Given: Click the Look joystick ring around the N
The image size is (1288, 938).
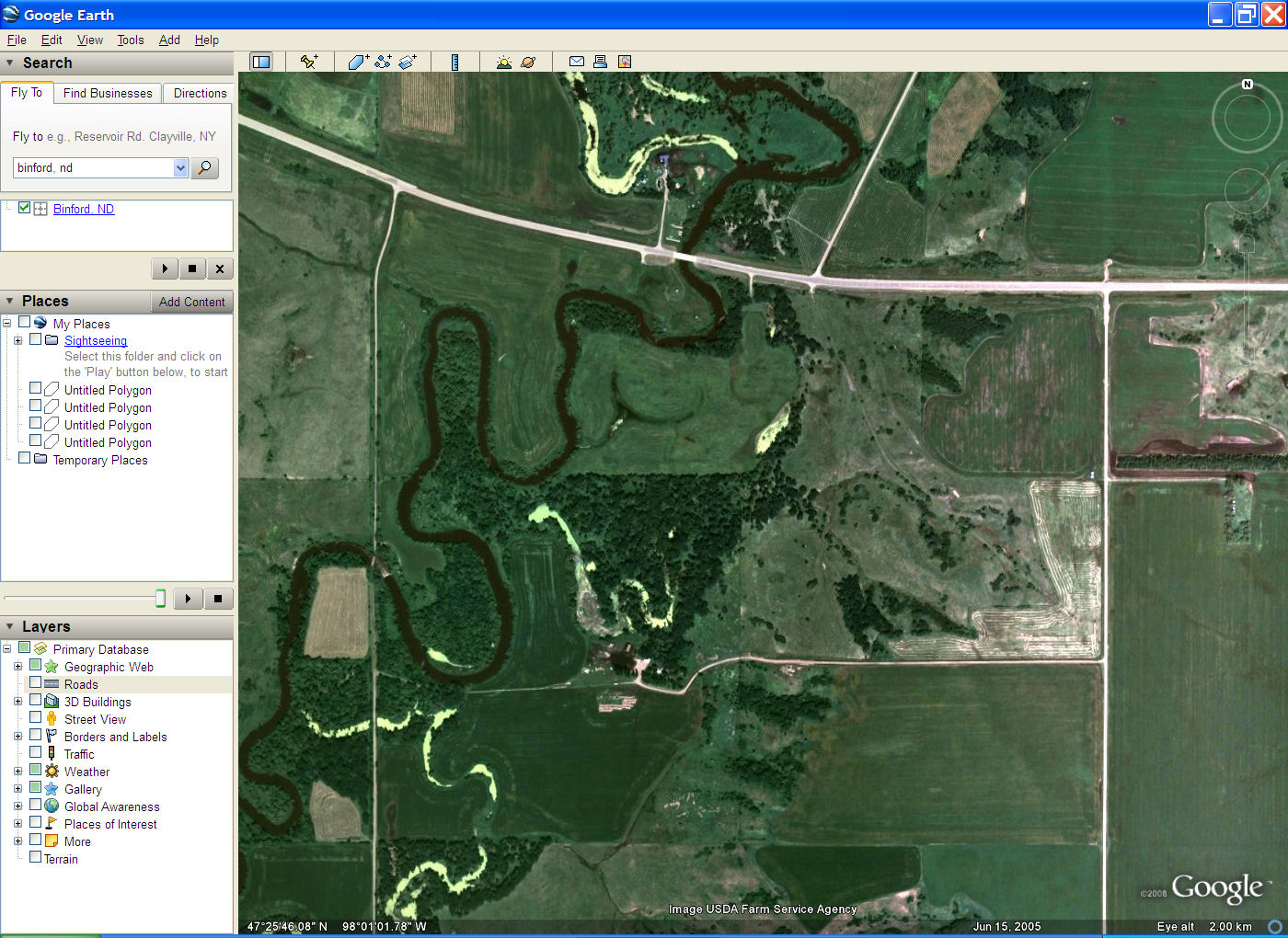Looking at the screenshot, I should tap(1247, 118).
